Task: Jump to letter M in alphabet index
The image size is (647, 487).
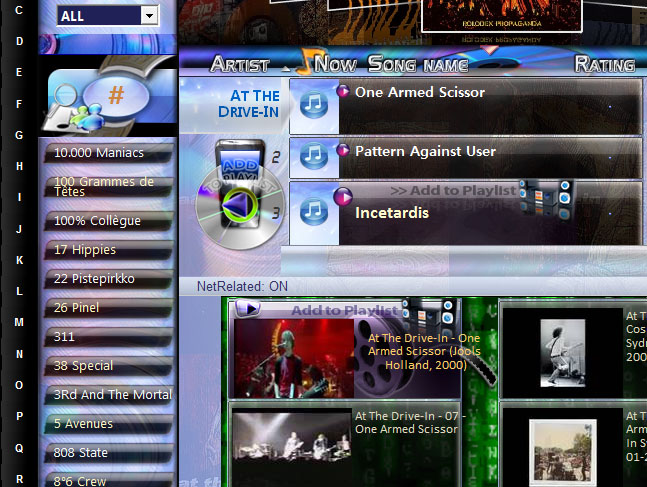Action: [x=19, y=322]
